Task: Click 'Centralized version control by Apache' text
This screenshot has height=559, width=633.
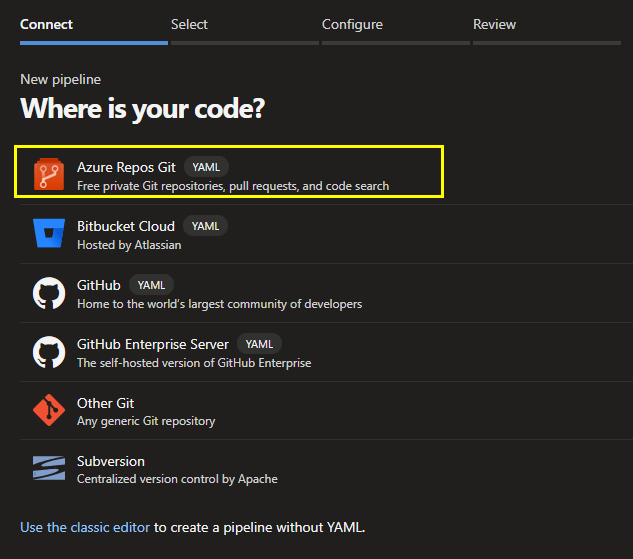Action: (x=177, y=479)
